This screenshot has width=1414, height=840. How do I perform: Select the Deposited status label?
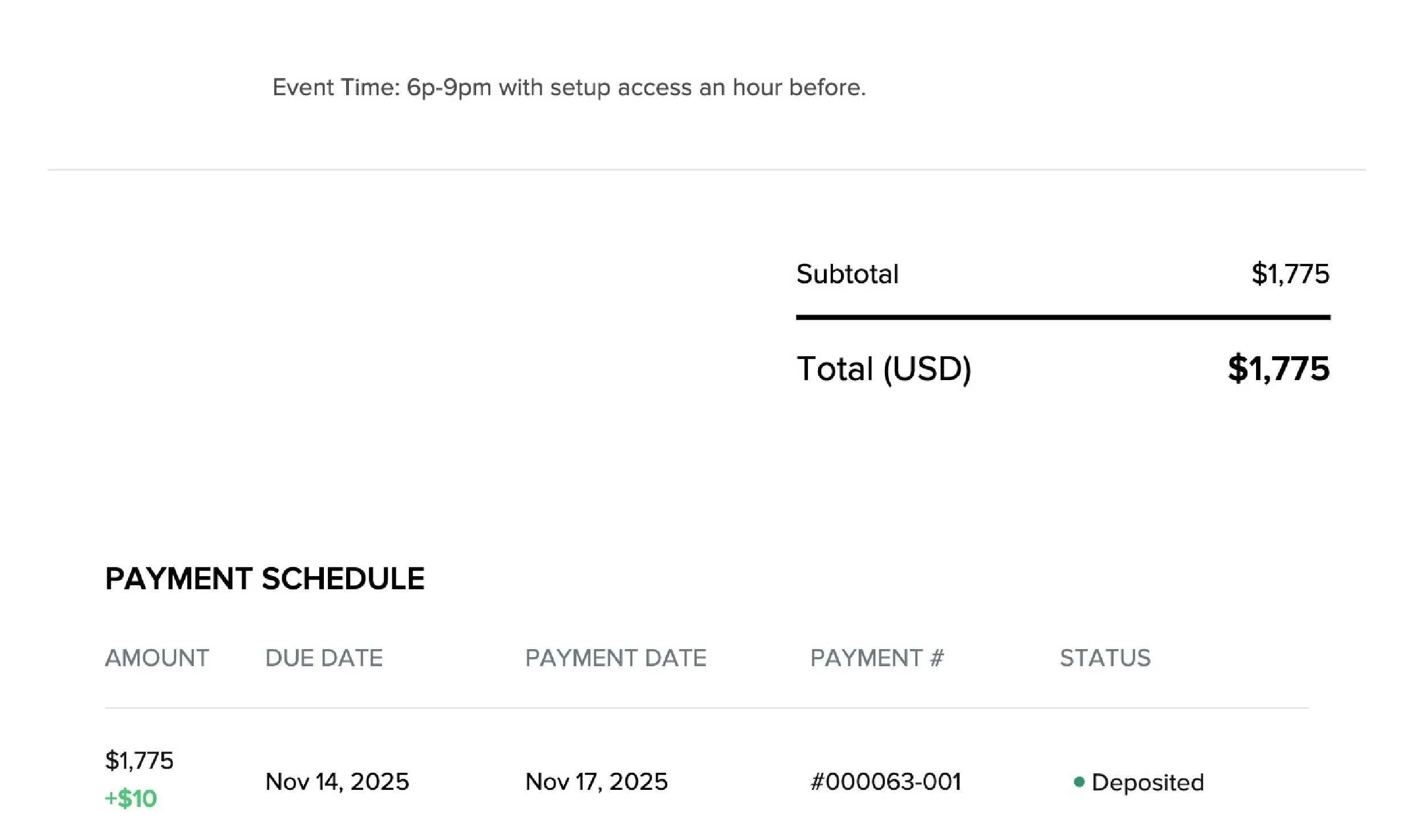point(1147,782)
